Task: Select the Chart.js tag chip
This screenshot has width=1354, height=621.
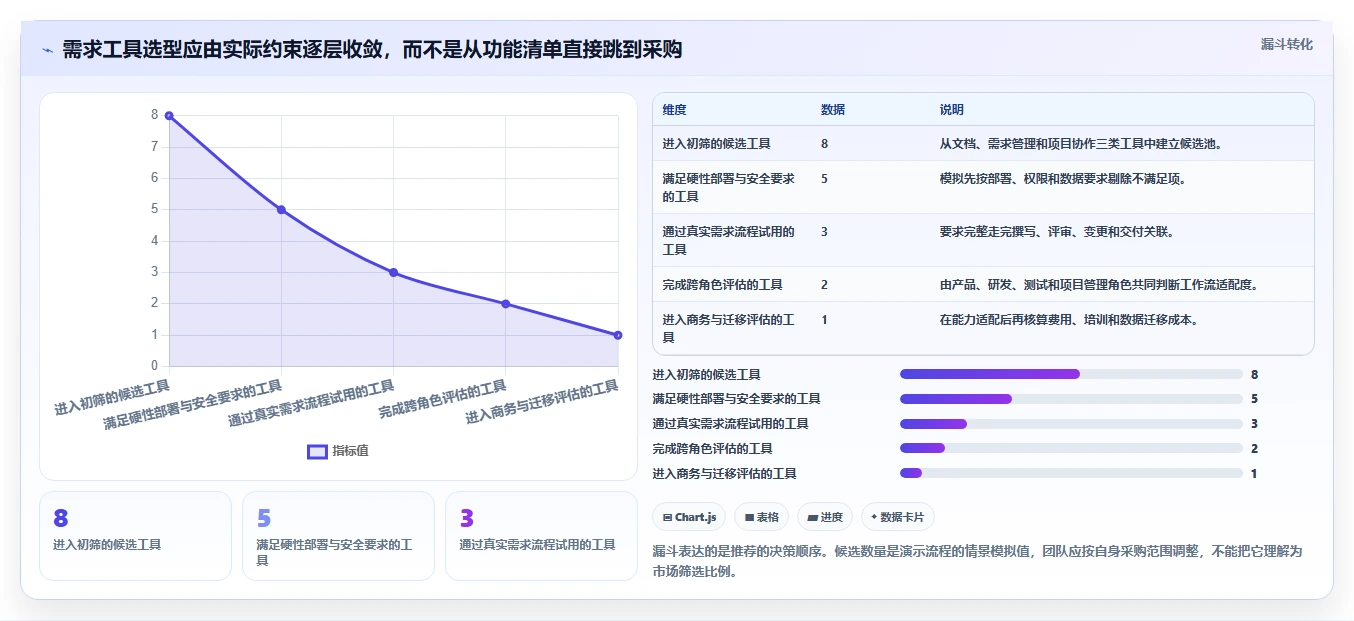Action: pos(689,517)
